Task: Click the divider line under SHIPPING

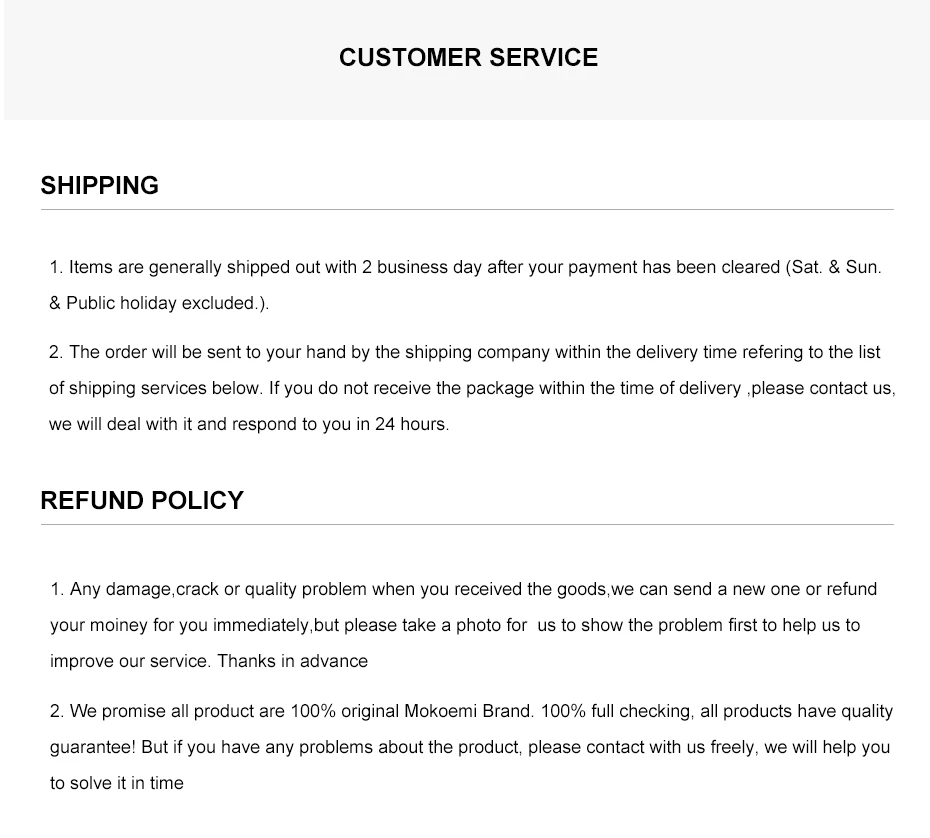Action: [x=467, y=210]
